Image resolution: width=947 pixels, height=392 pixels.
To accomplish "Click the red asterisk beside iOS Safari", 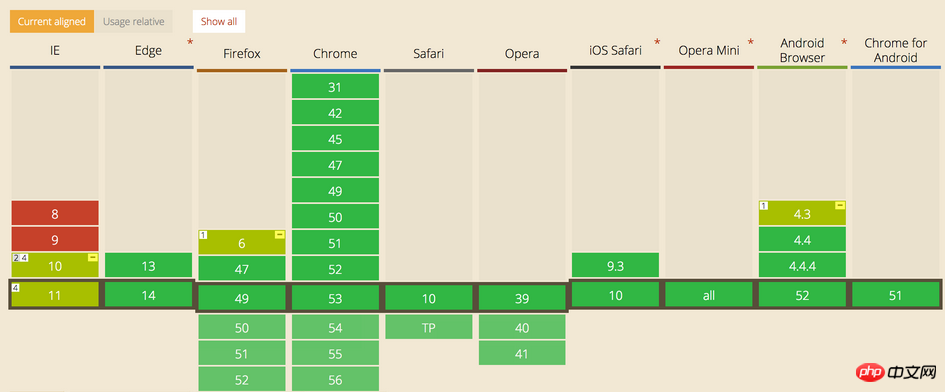I will [x=657, y=42].
